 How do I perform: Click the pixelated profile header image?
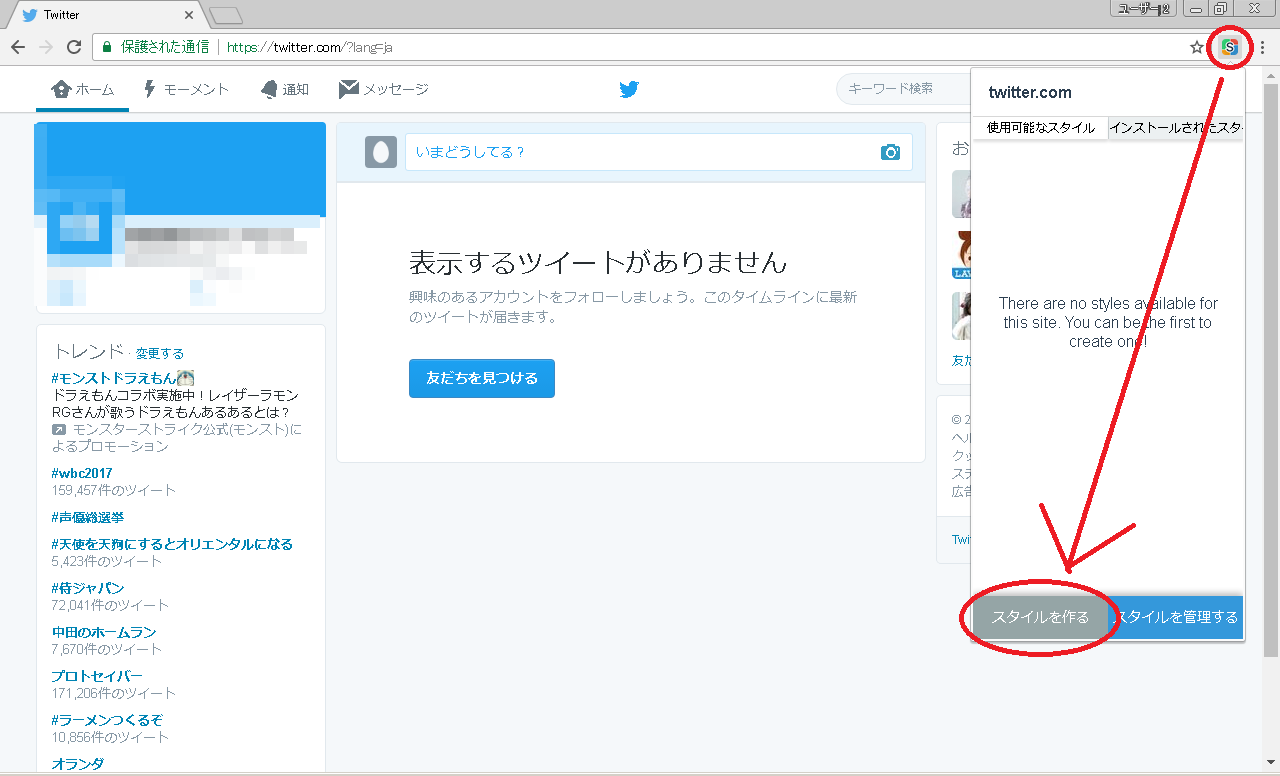pos(180,170)
